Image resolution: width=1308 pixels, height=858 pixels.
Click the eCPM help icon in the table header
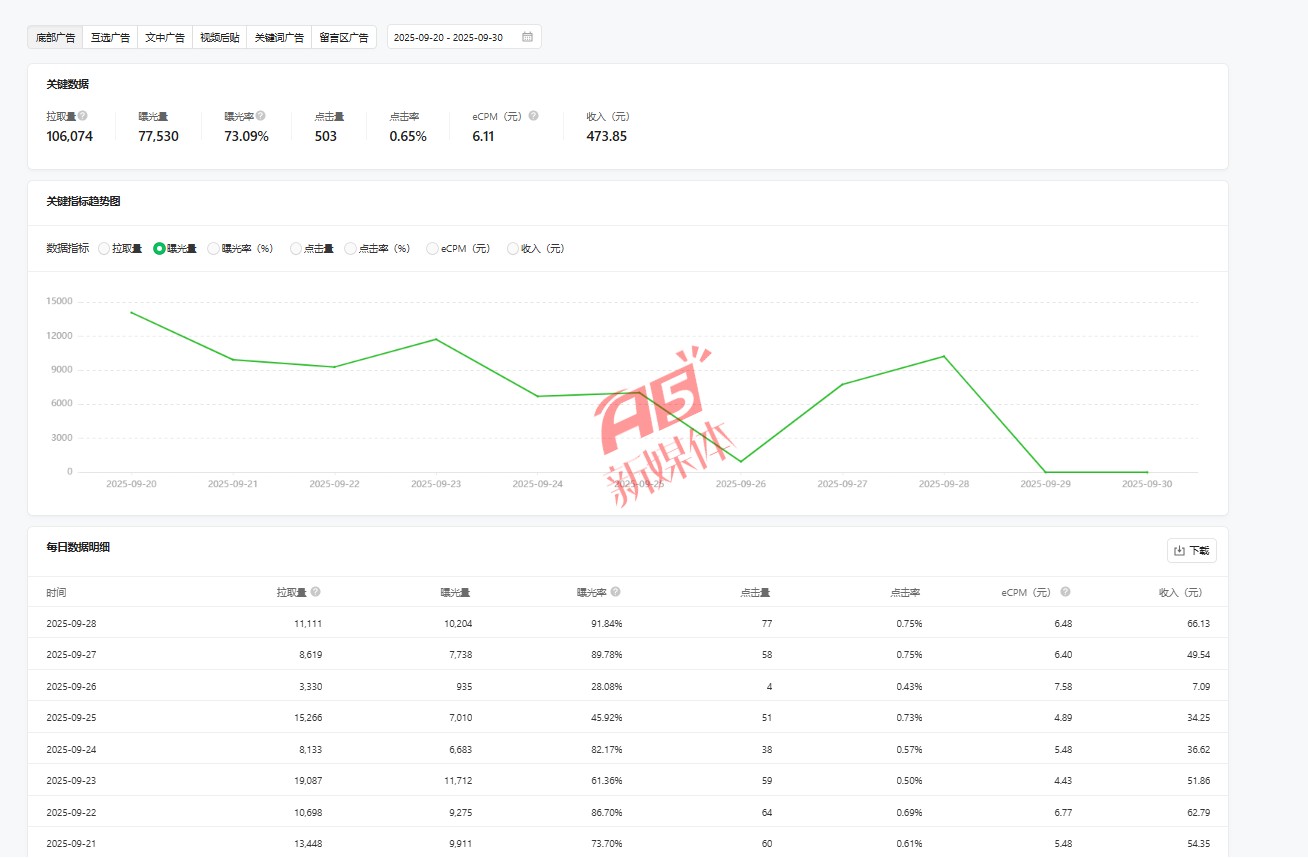(x=1065, y=592)
